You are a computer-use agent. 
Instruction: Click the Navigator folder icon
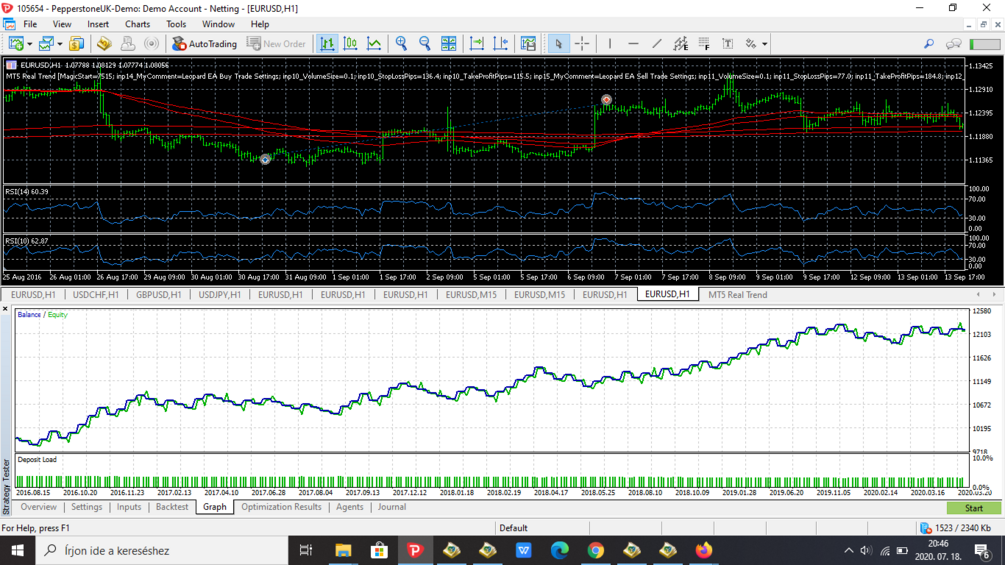(x=104, y=44)
